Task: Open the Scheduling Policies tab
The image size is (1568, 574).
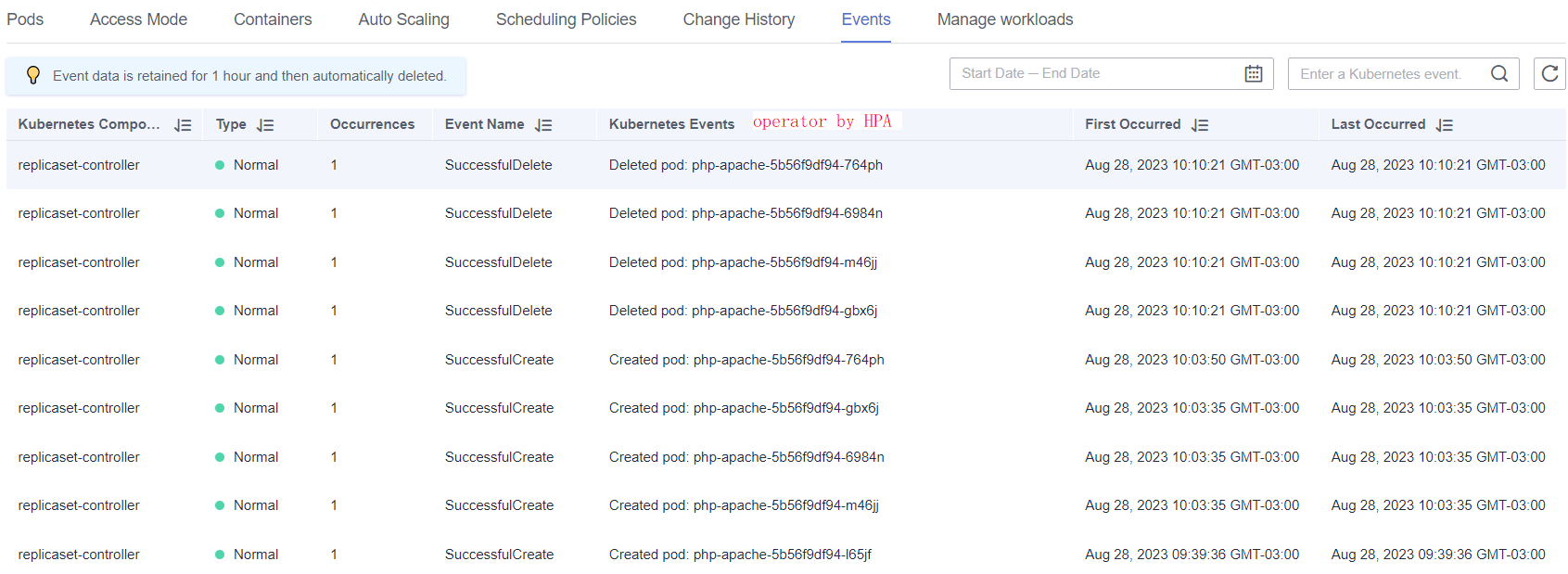Action: pyautogui.click(x=566, y=19)
